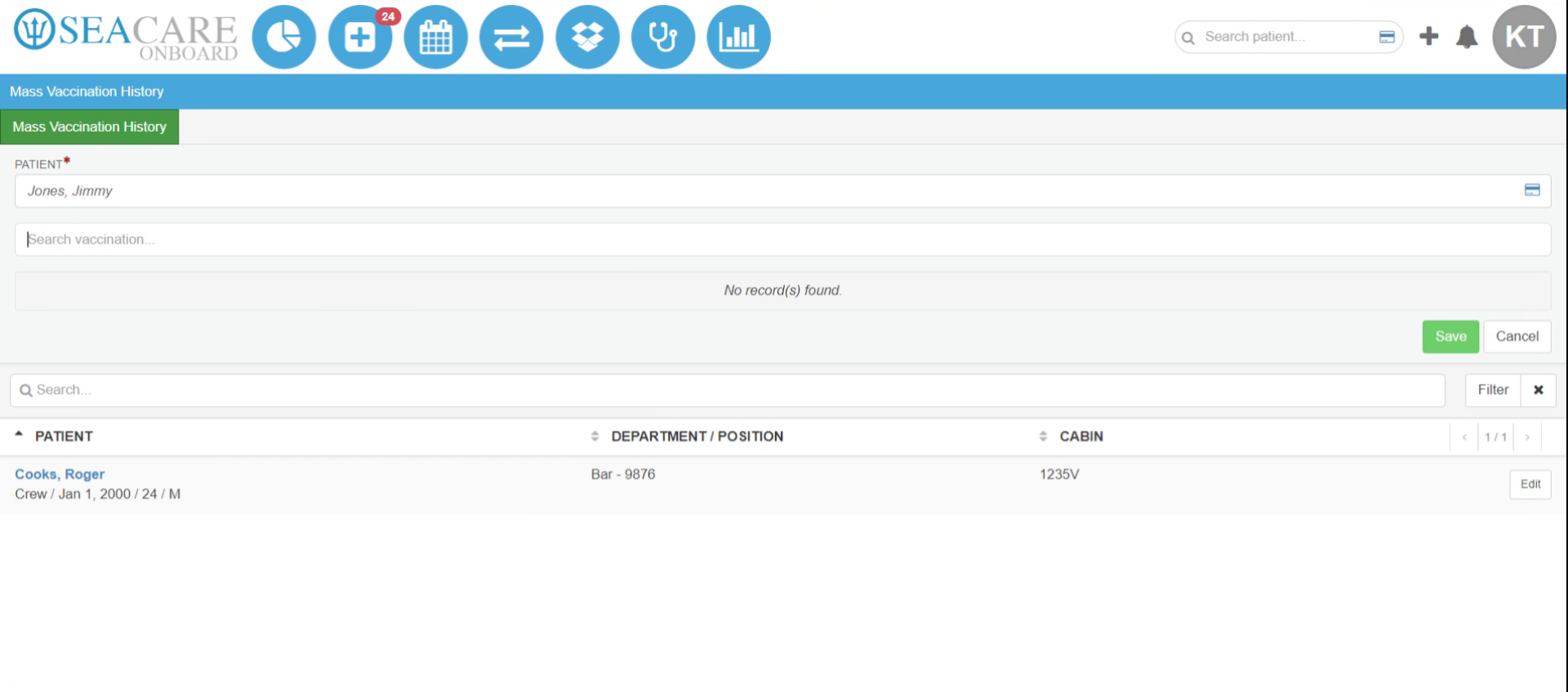1568x692 pixels.
Task: Click the 1235V cabin cell
Action: coord(1059,474)
